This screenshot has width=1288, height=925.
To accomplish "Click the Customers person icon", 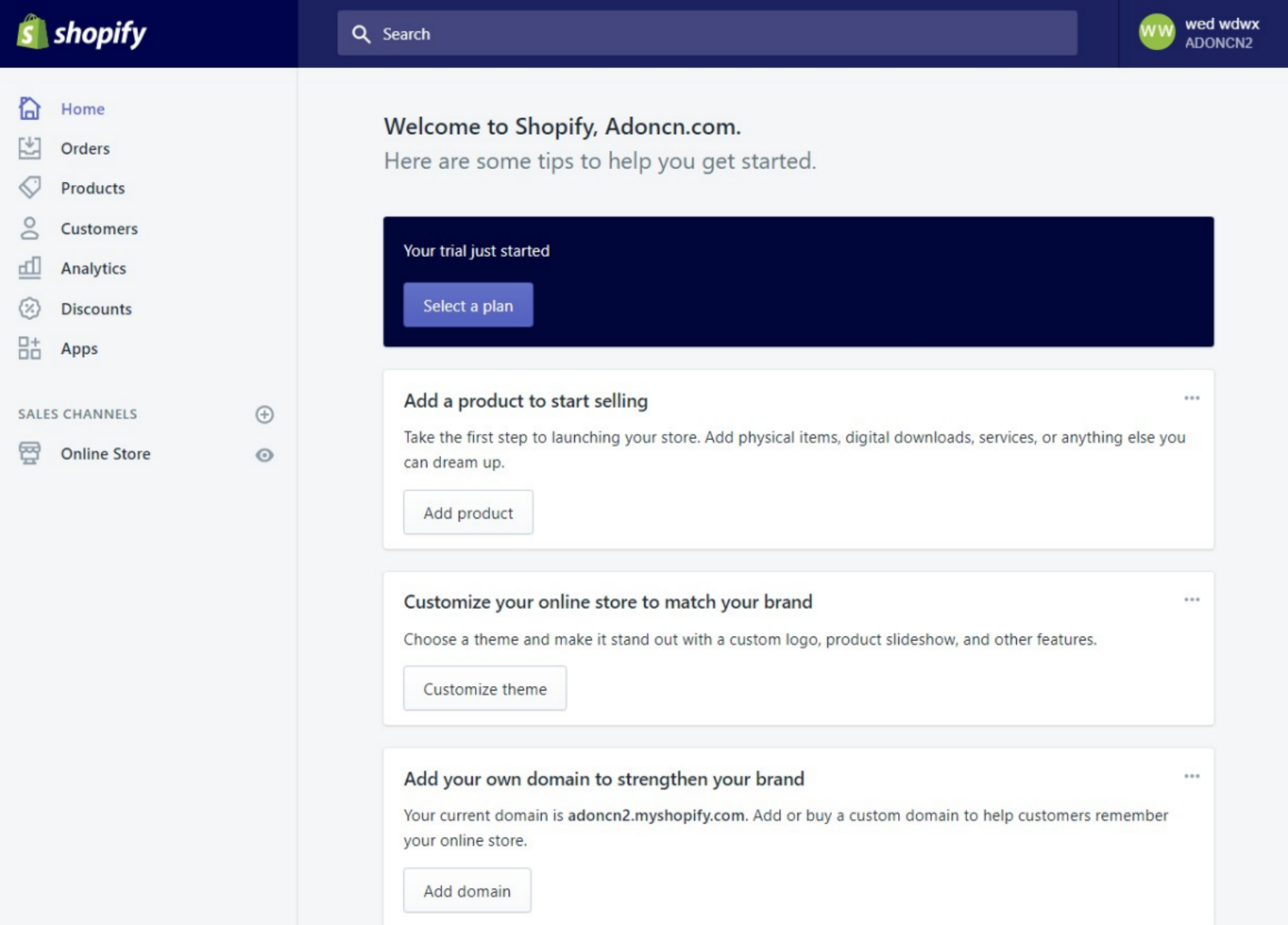I will coord(30,228).
